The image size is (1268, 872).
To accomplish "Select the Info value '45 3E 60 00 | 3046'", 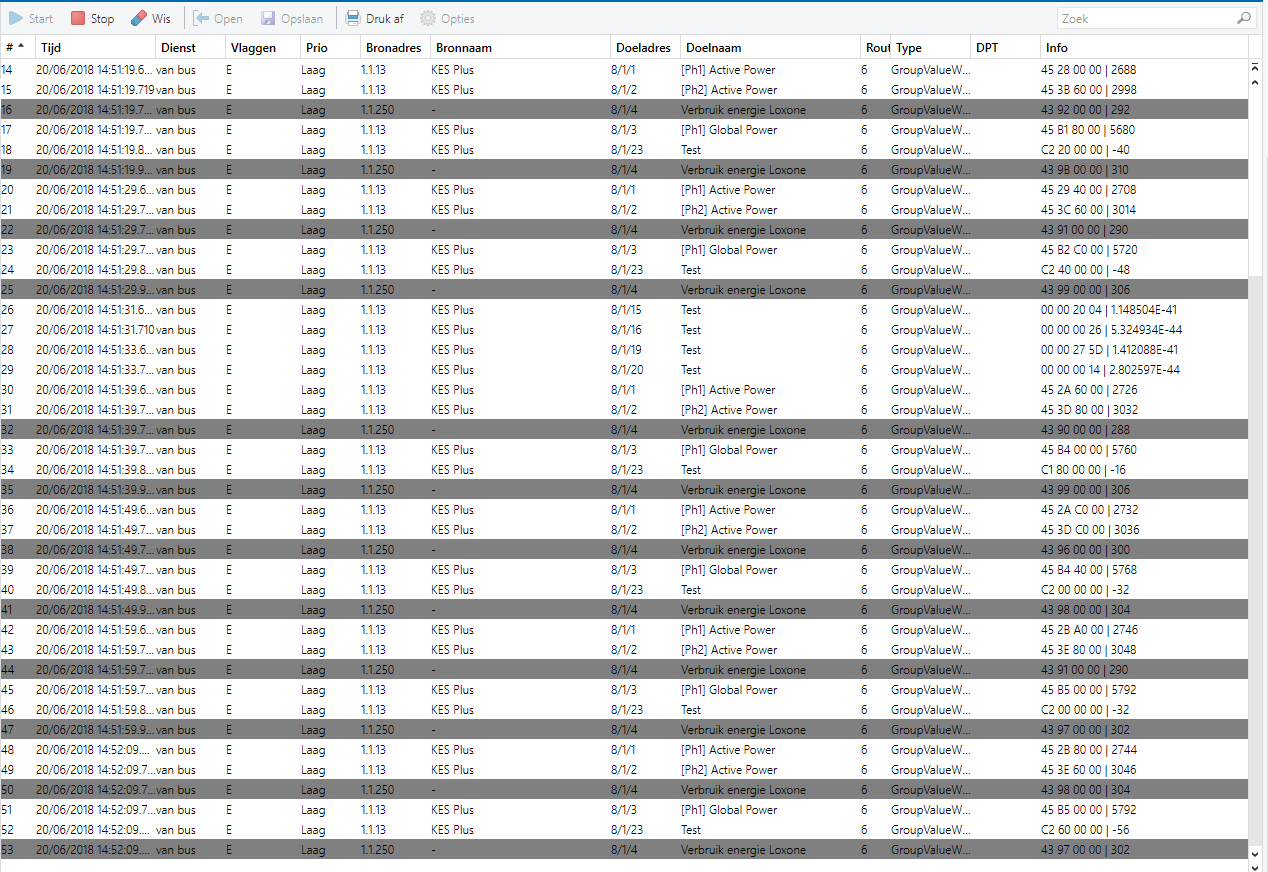I will click(x=1089, y=770).
